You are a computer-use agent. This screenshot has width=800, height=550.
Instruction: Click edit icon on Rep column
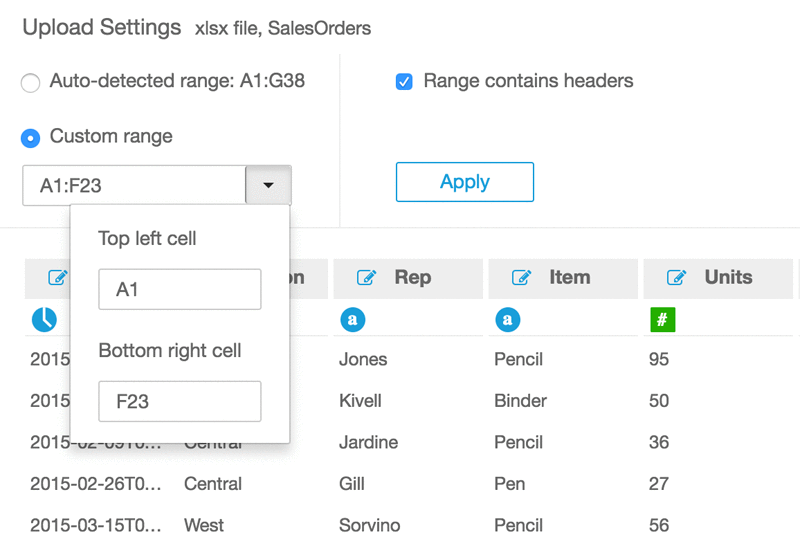(x=367, y=278)
